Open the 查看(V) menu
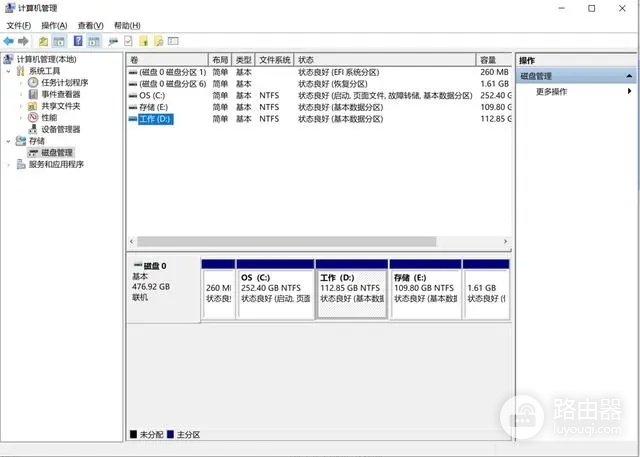The width and height of the screenshot is (640, 457). (91, 25)
